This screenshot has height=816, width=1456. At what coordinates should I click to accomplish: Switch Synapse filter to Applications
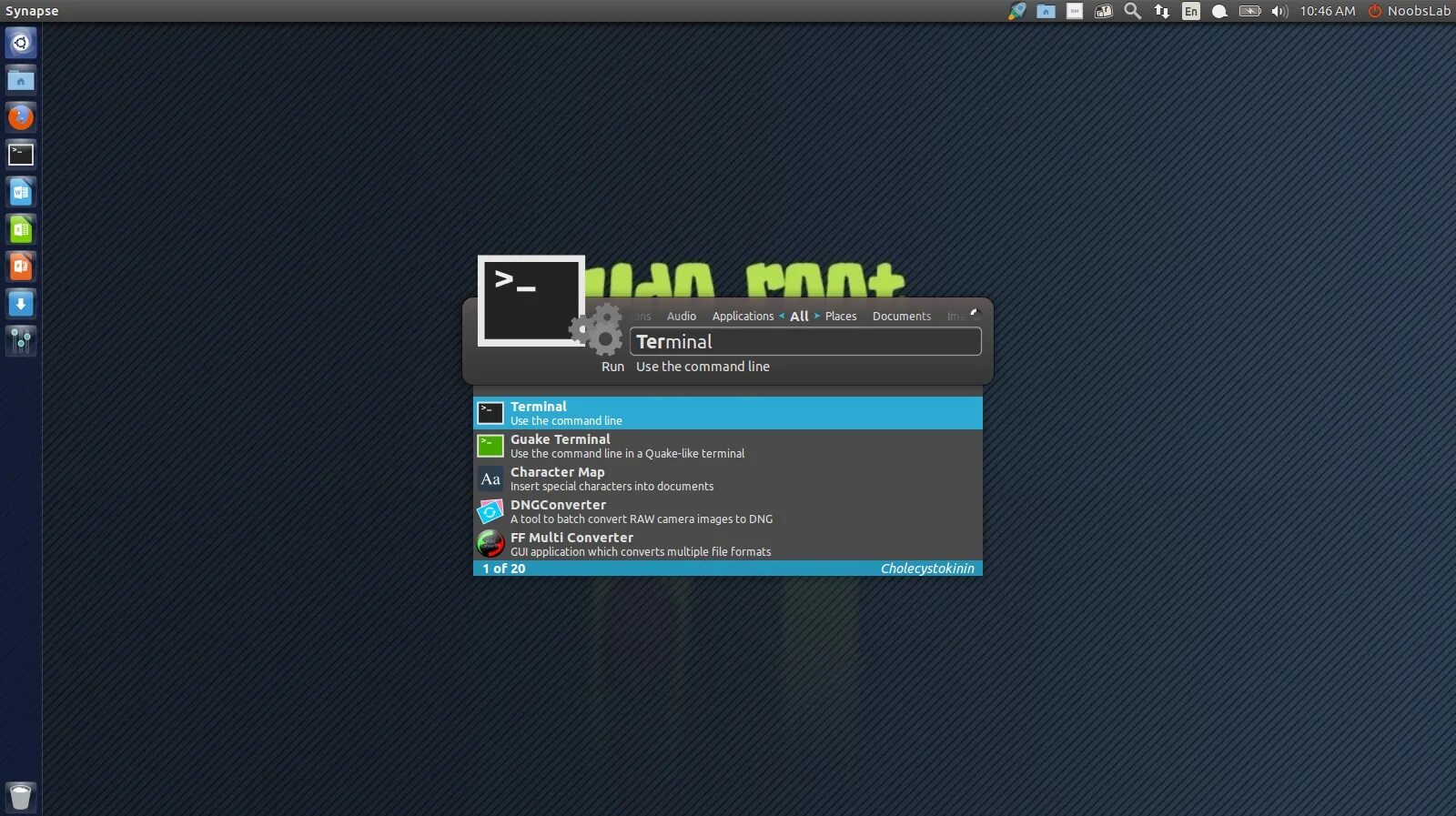point(743,317)
